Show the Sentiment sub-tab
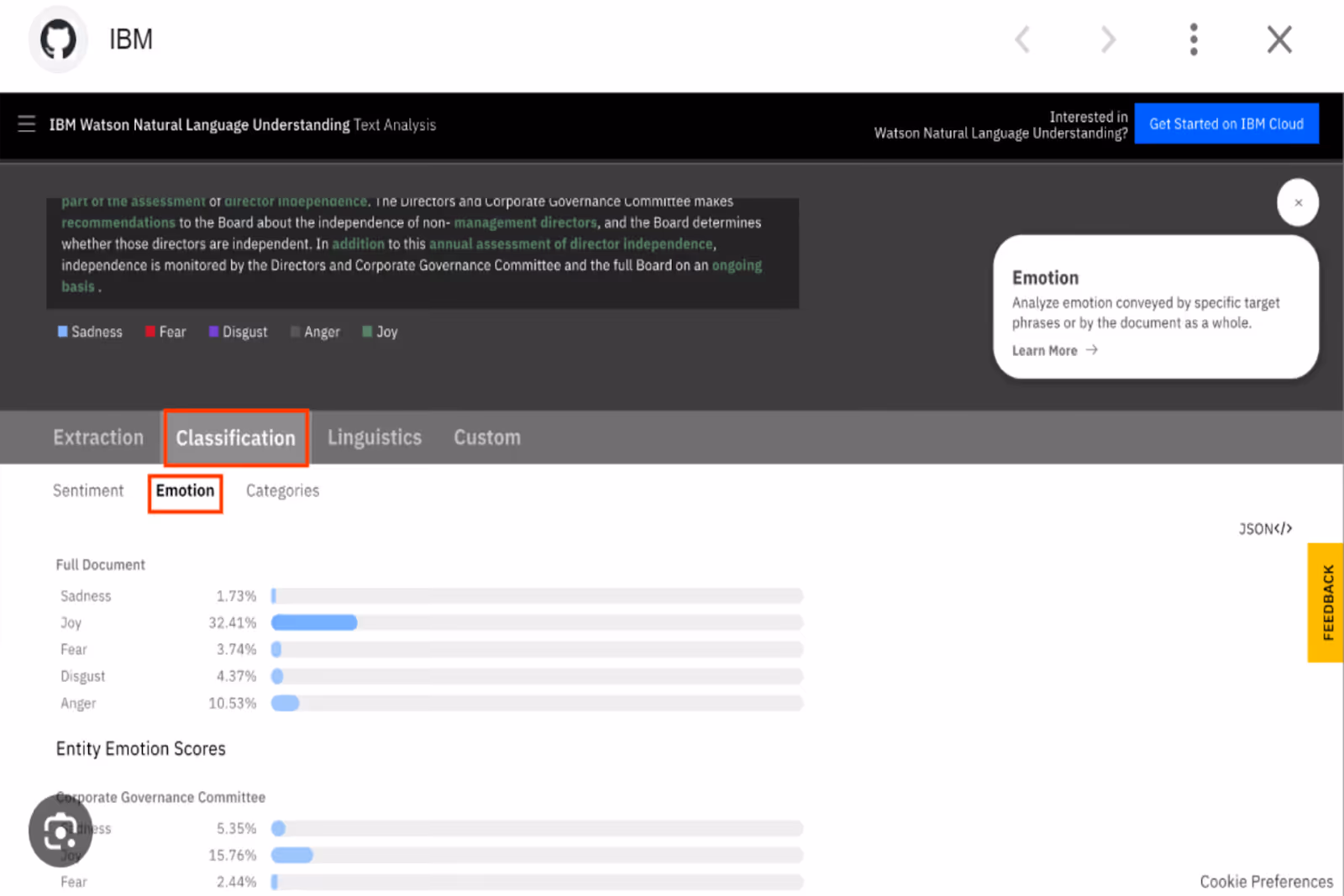Screen dimensions: 1344x896 [x=88, y=490]
